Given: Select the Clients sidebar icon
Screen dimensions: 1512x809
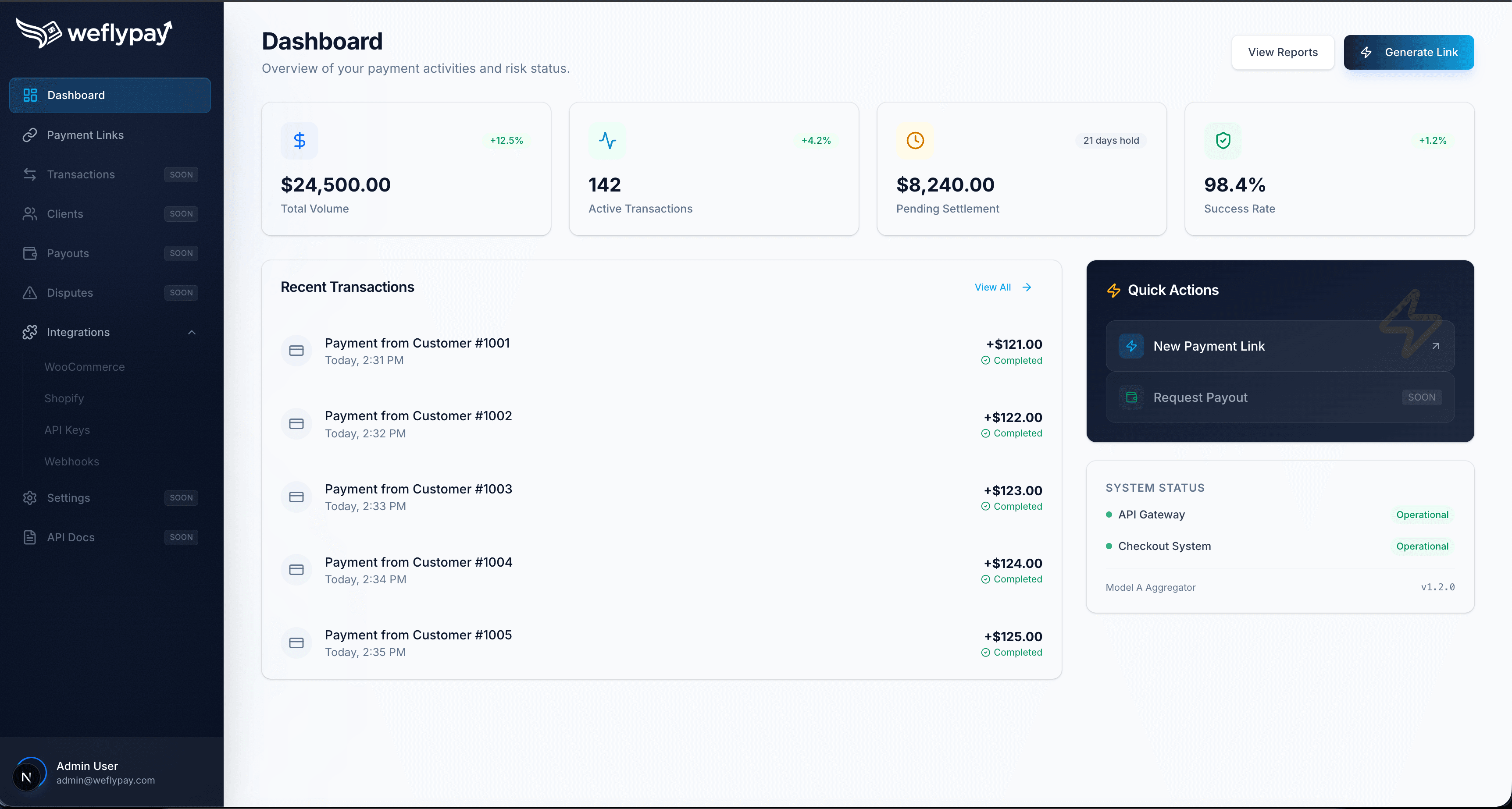Looking at the screenshot, I should click(x=30, y=213).
